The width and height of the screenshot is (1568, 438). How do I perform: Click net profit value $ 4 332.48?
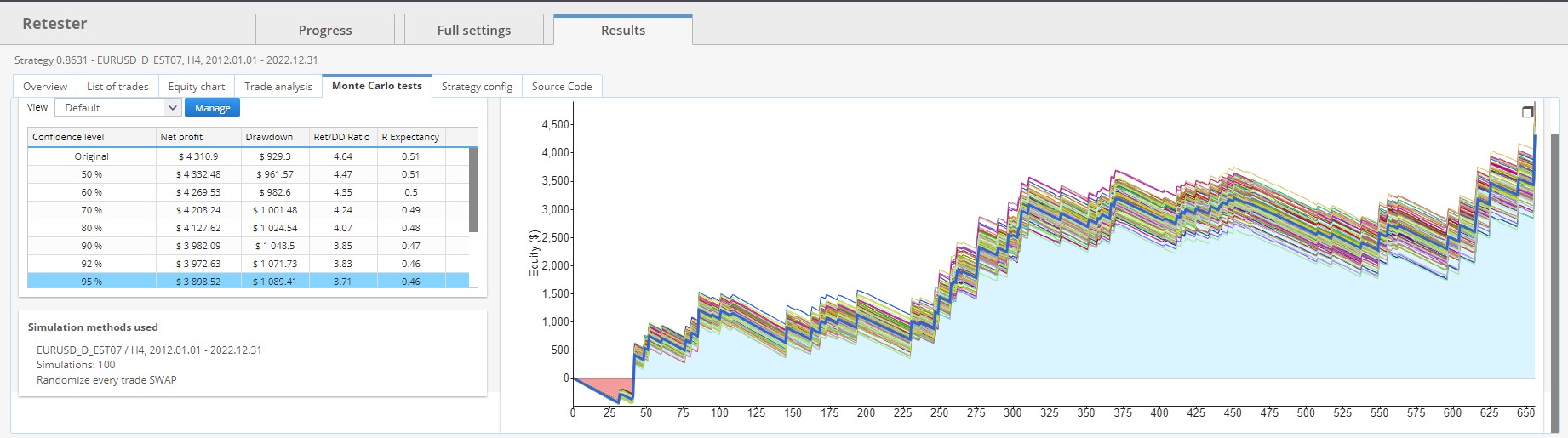coord(199,174)
